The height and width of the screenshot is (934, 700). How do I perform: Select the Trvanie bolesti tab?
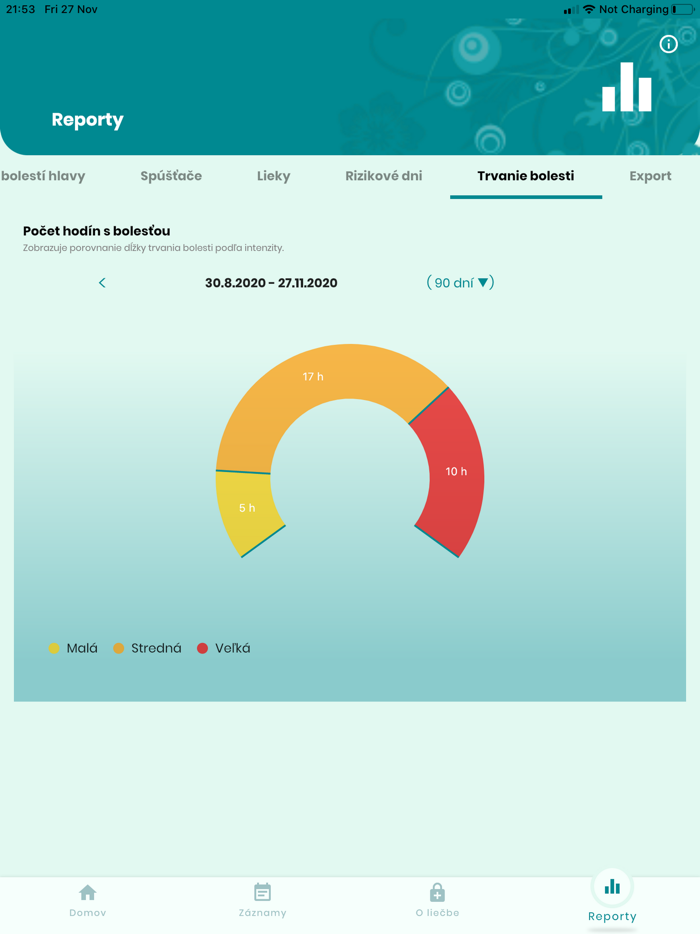point(525,176)
